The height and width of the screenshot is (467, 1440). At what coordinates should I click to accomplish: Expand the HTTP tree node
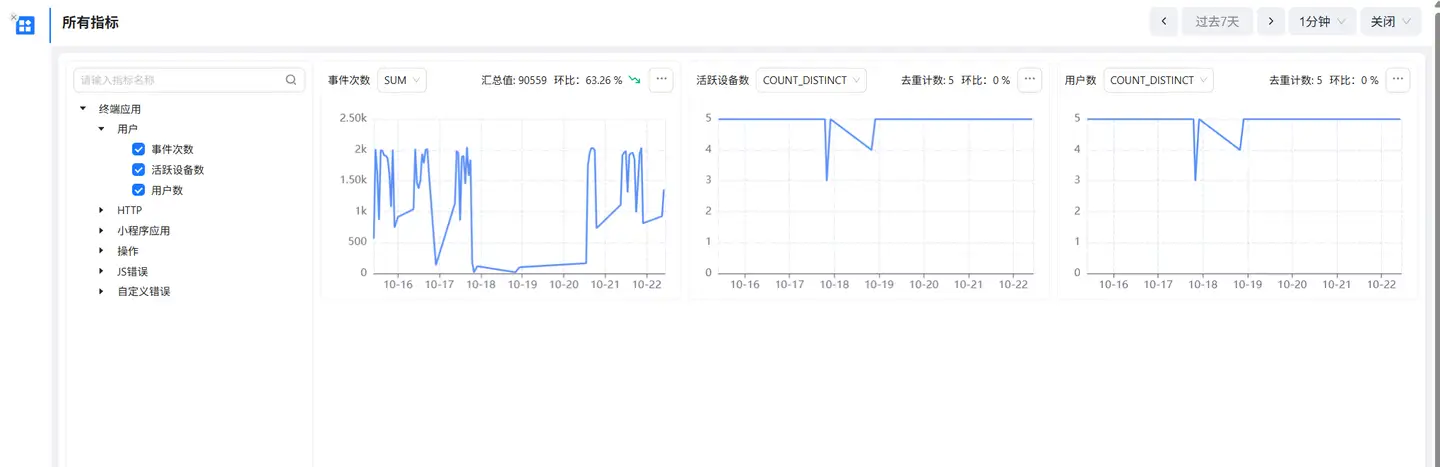coord(101,210)
